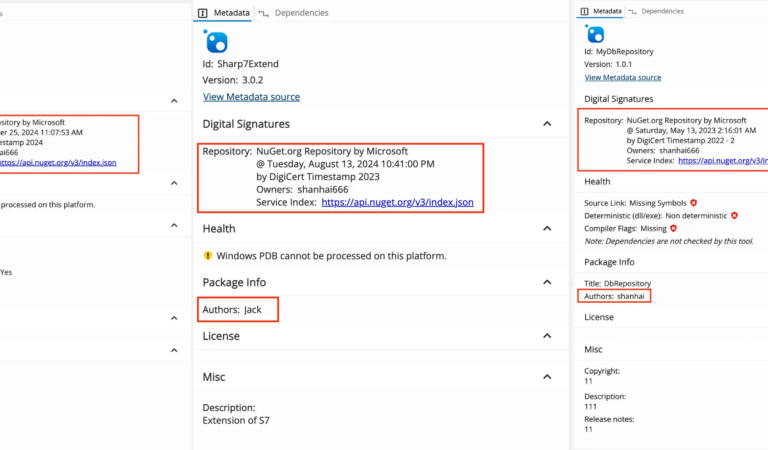This screenshot has height=450, width=768.
Task: Collapse the Package Info section in Sharp7Extend panel
Action: coord(547,282)
